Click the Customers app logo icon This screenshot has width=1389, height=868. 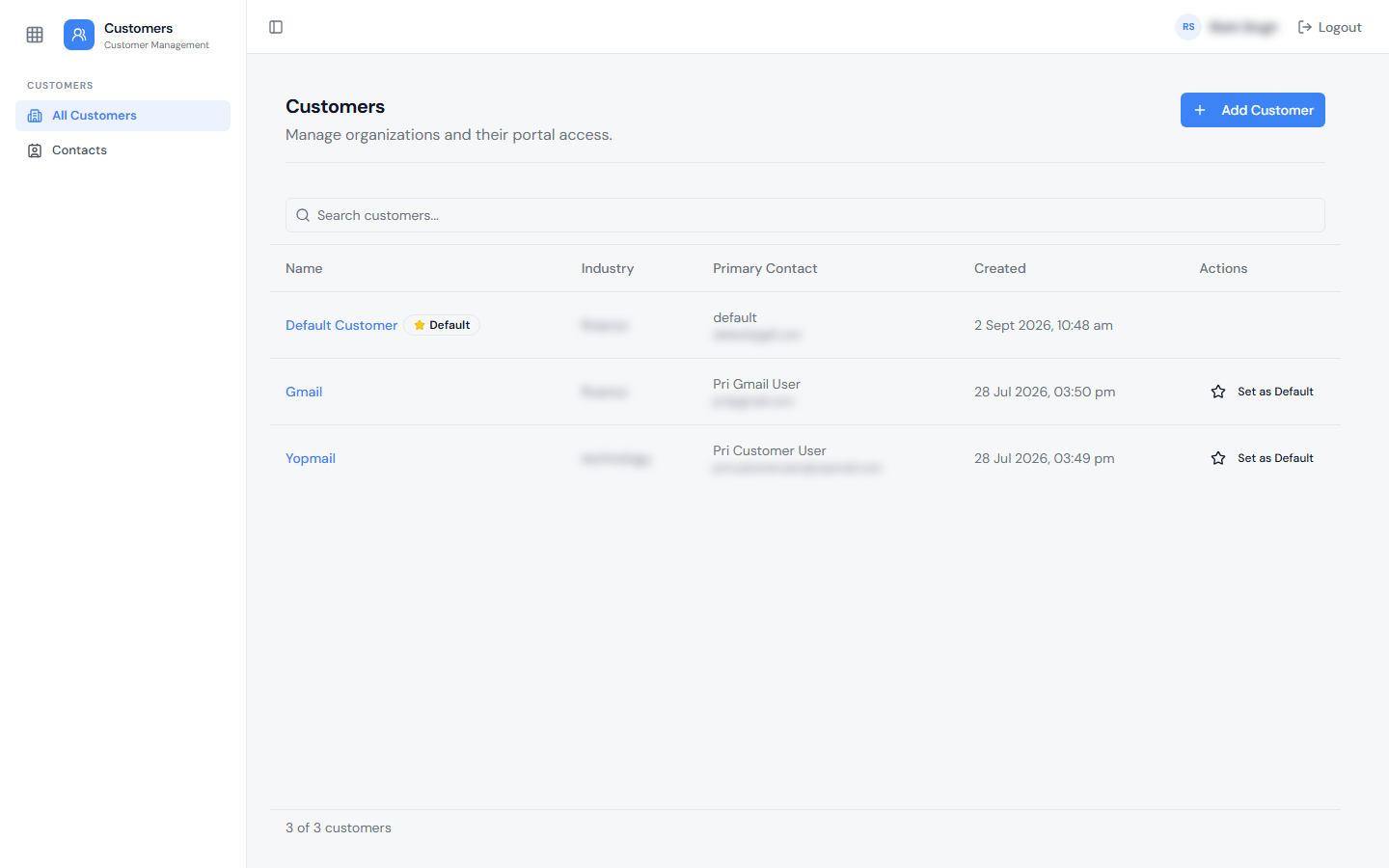79,35
